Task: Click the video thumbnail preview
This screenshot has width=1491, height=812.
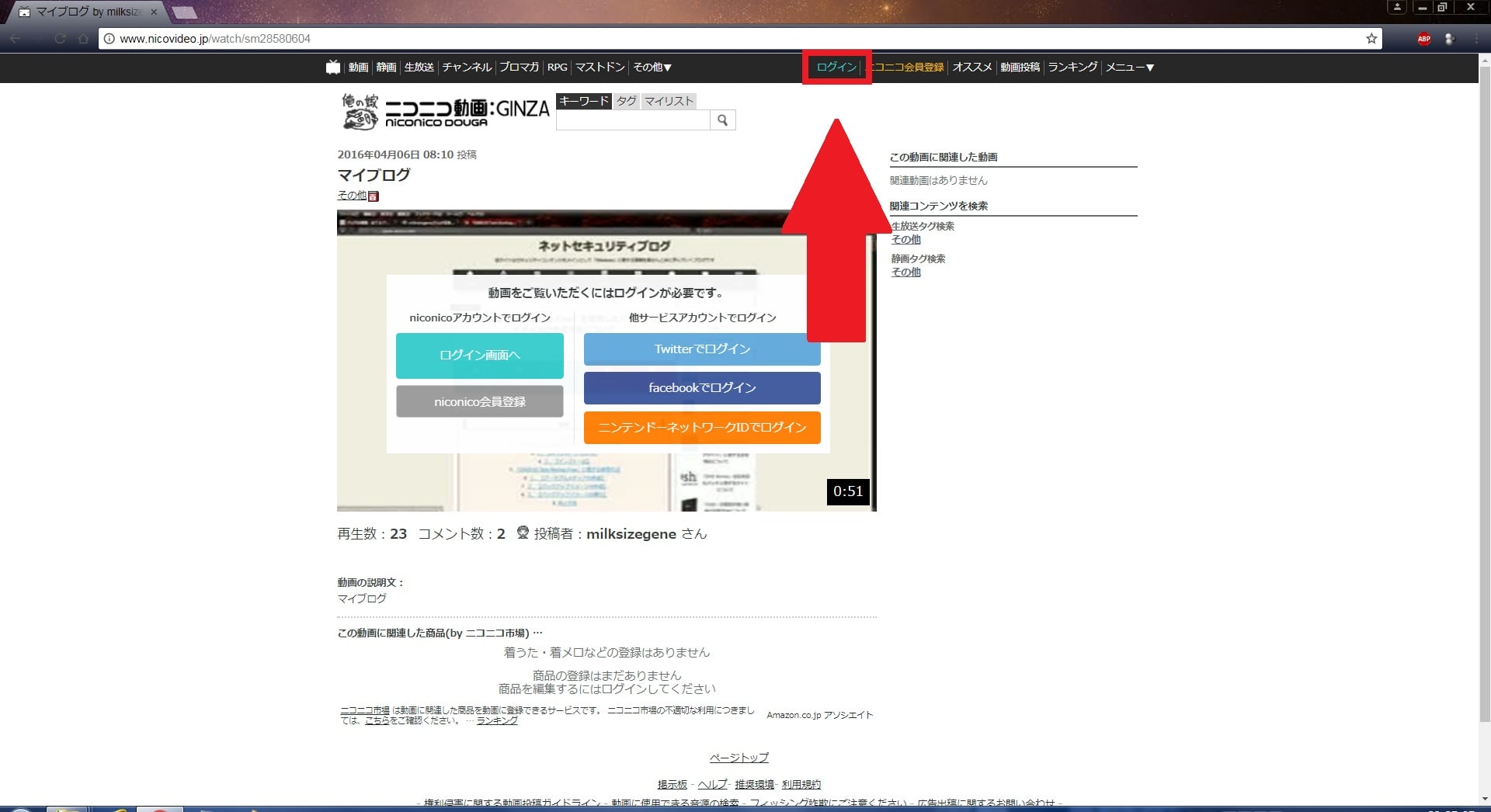Action: [606, 361]
